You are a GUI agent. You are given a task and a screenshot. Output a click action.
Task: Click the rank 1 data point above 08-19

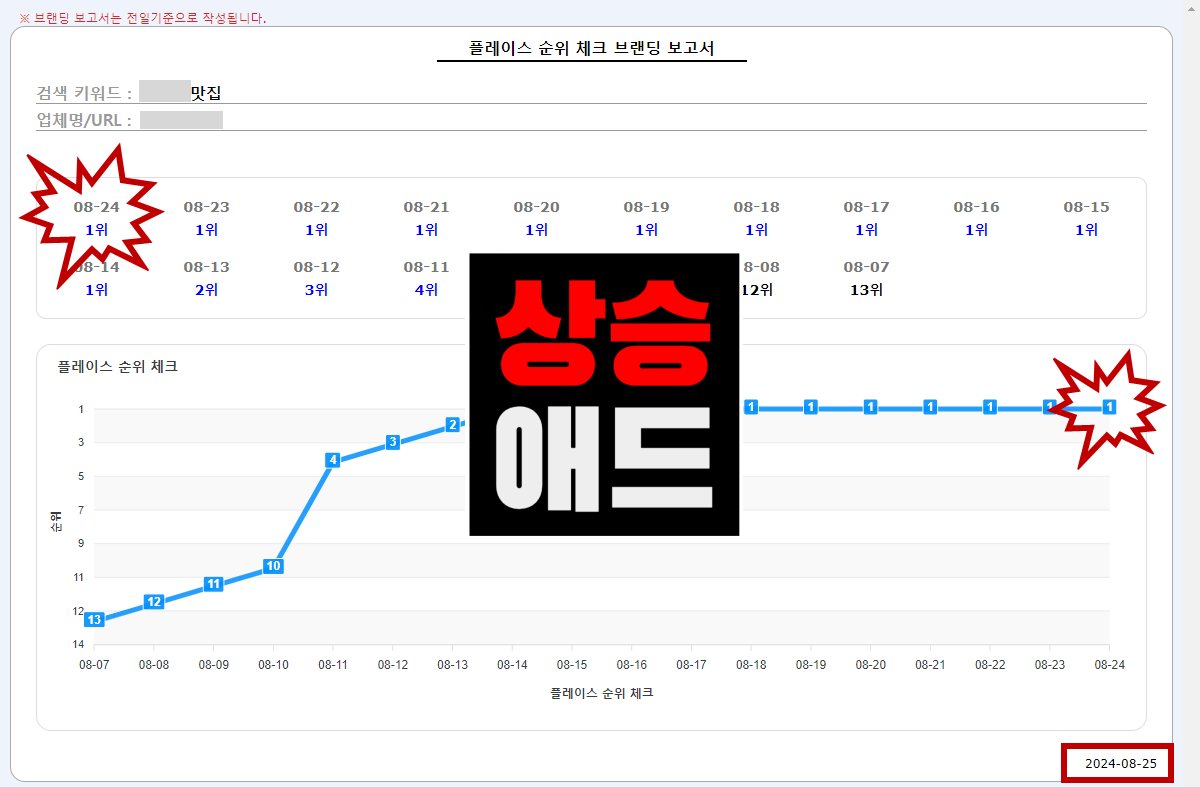tap(810, 407)
